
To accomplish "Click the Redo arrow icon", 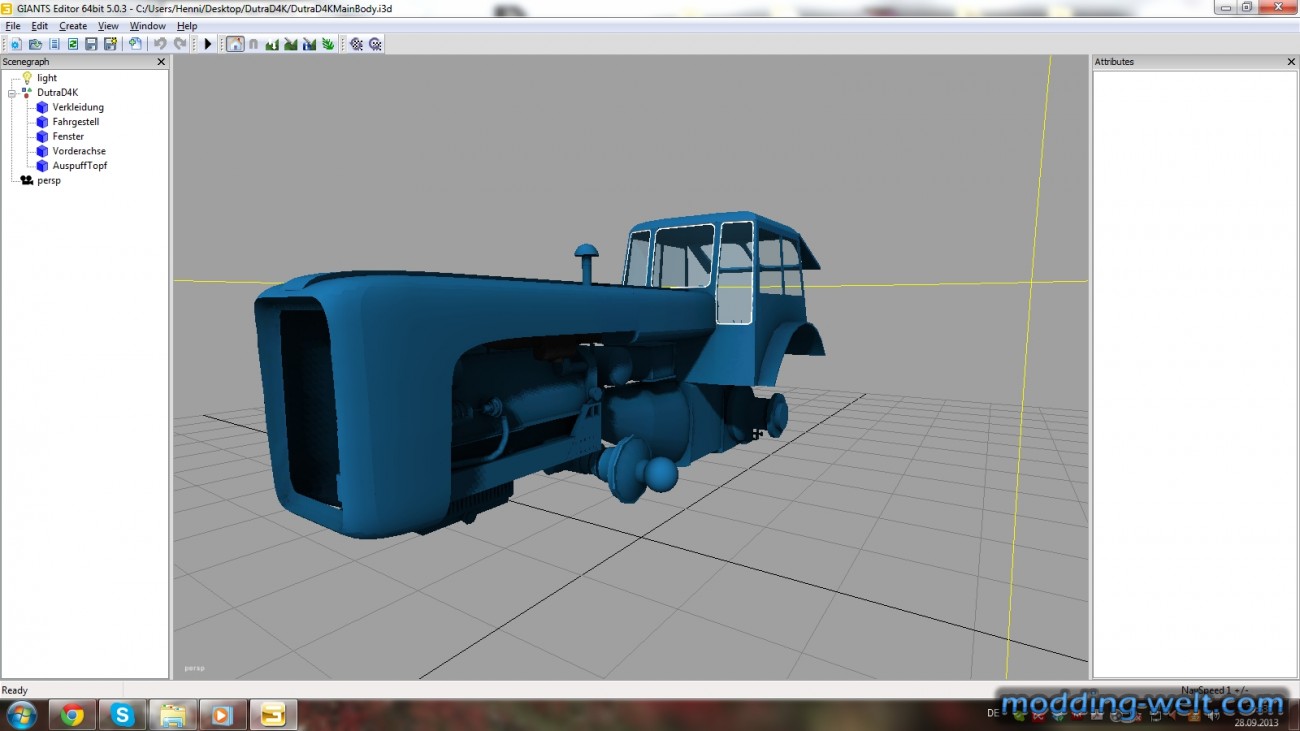I will (x=180, y=44).
